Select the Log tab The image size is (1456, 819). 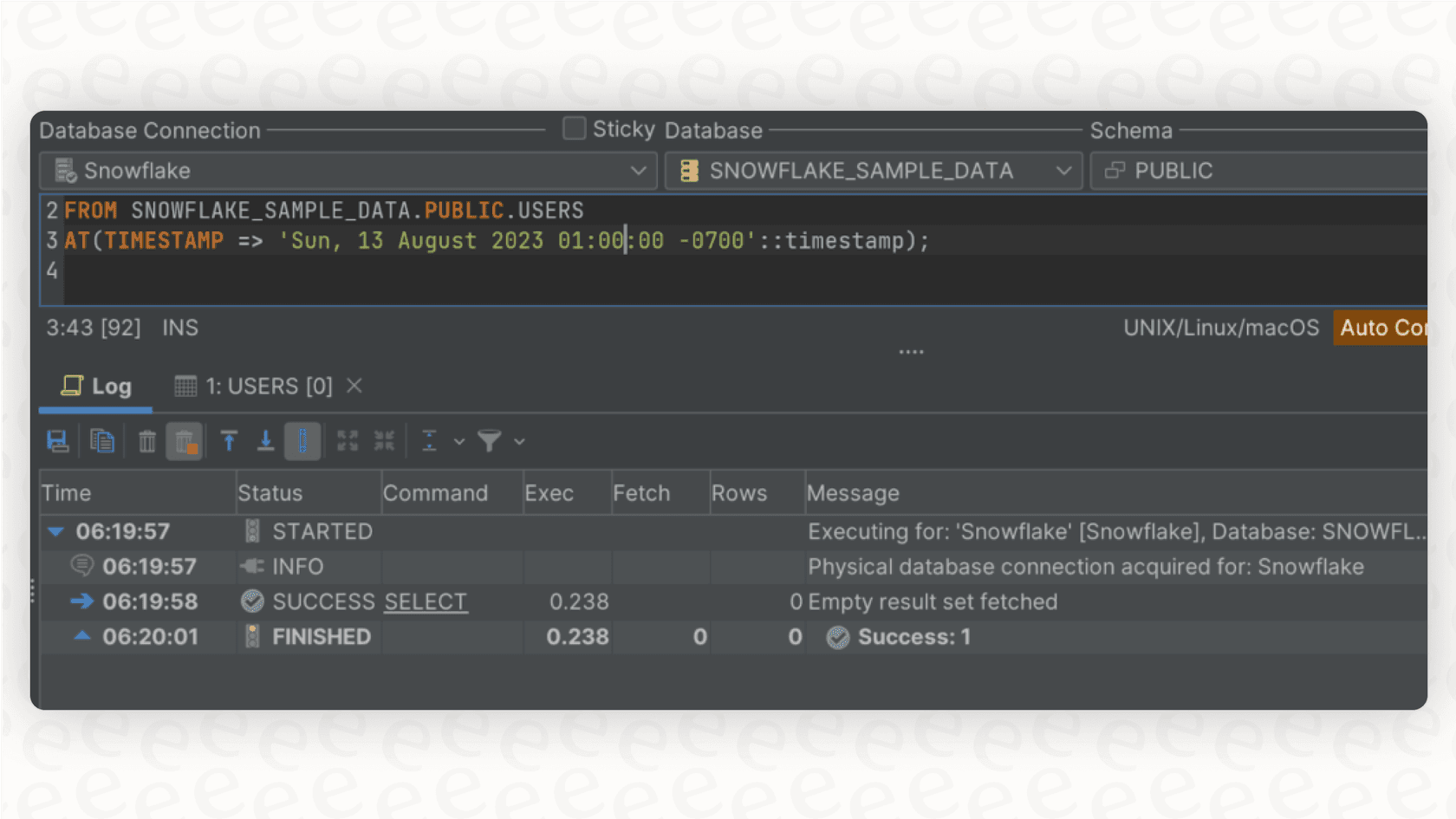(95, 386)
